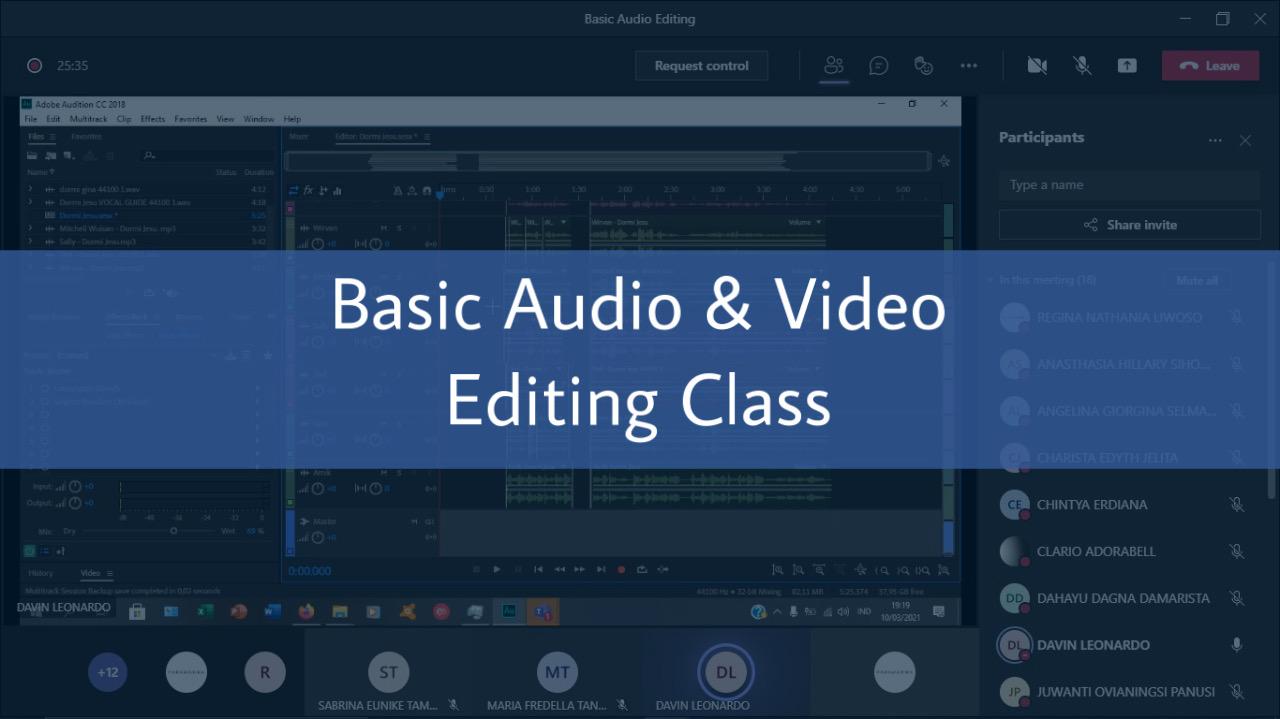This screenshot has width=1280, height=719.
Task: Click the Request control button
Action: pyautogui.click(x=701, y=66)
